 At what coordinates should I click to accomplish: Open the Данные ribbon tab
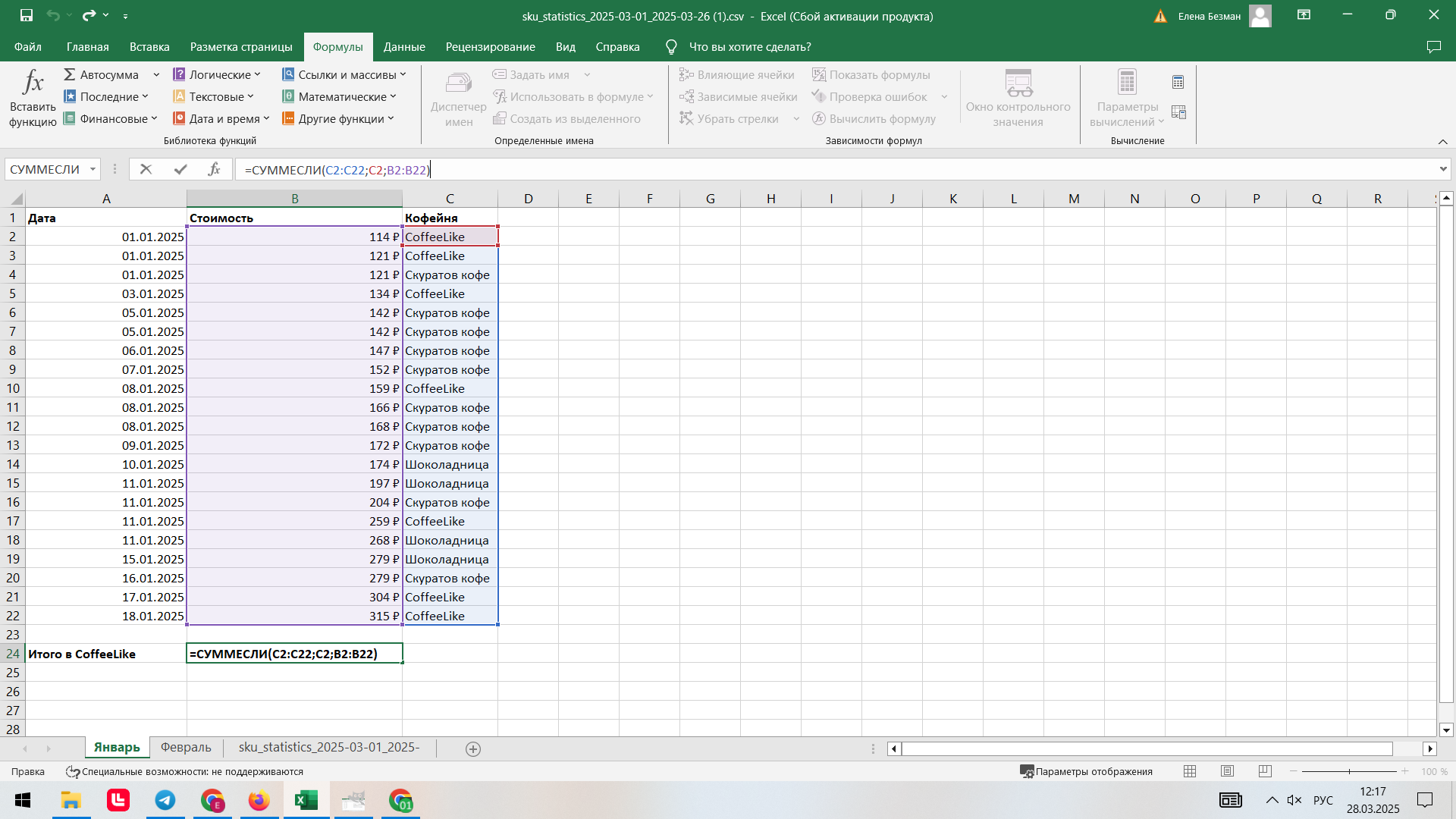point(403,47)
